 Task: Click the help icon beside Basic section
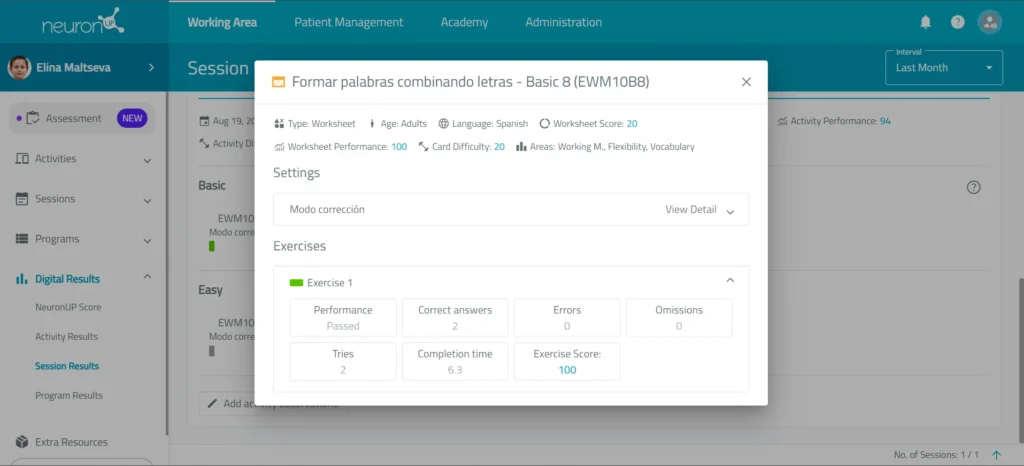973,187
